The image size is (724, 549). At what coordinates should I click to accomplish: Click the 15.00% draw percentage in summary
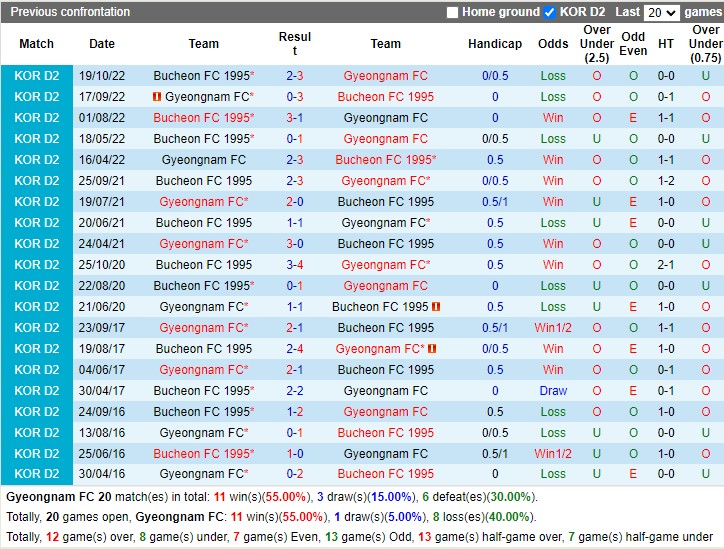click(x=392, y=497)
